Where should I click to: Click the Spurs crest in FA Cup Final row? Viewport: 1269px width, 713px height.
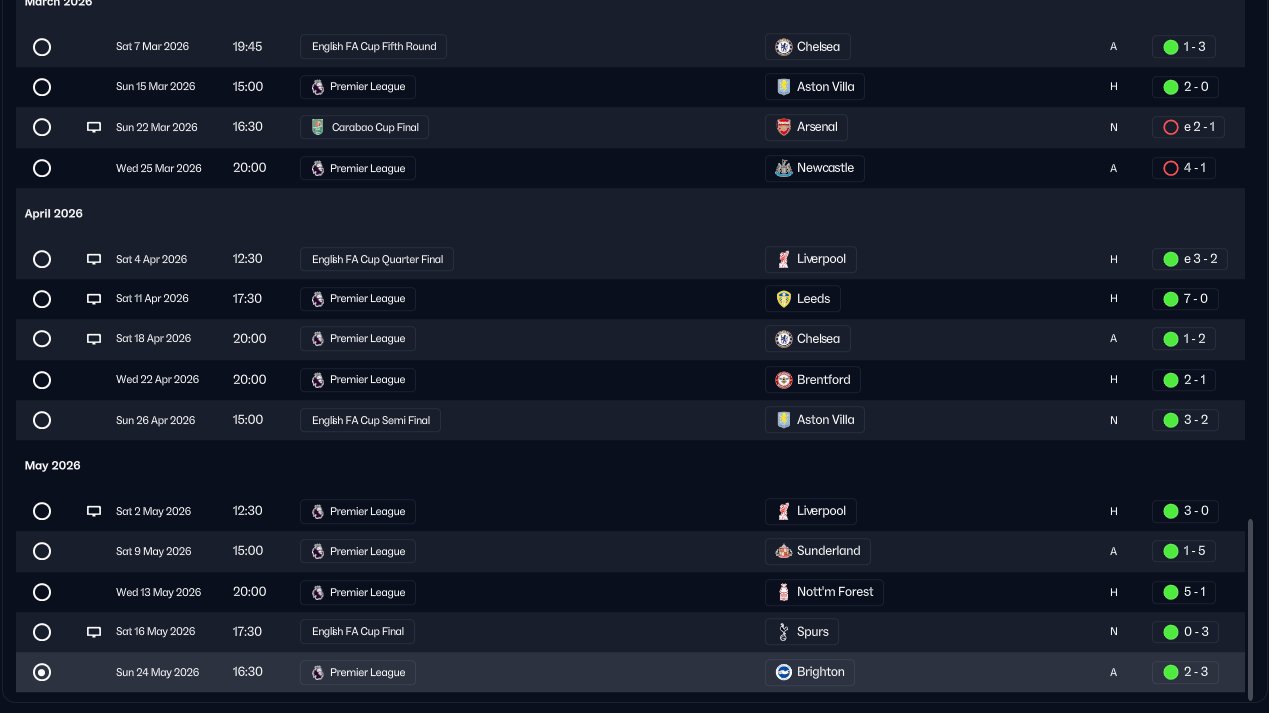[x=784, y=632]
